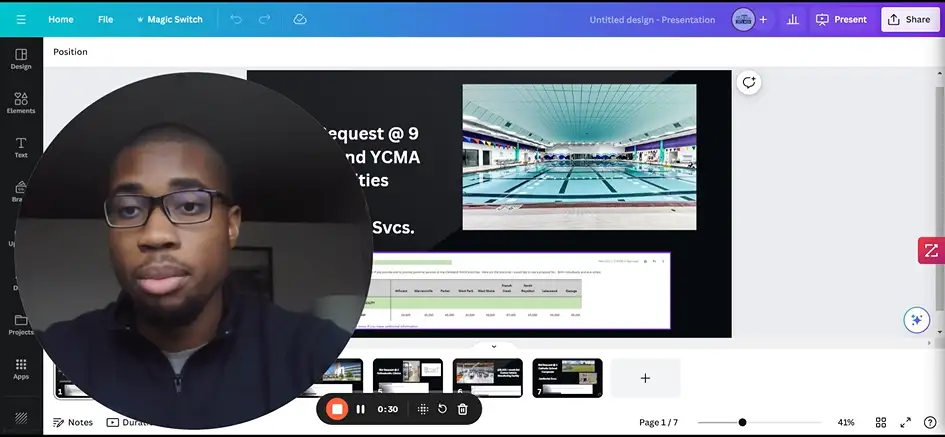Open the Apps panel
This screenshot has height=437, width=945.
coord(21,368)
